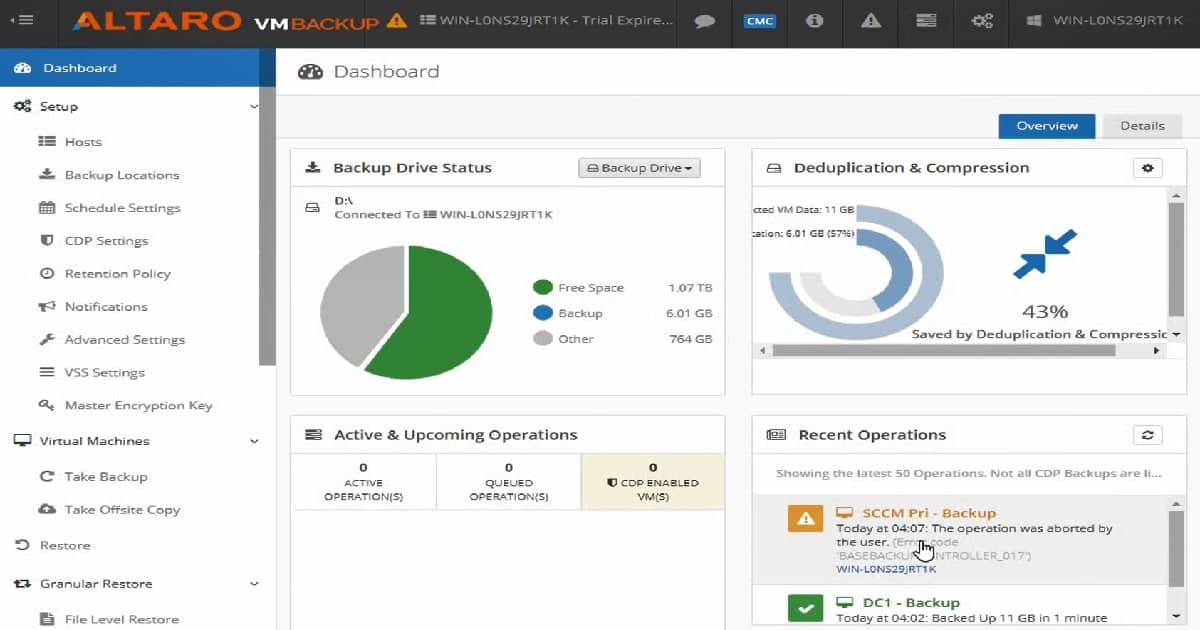Open the info circle icon in header
Viewport: 1200px width, 630px height.
coord(815,20)
